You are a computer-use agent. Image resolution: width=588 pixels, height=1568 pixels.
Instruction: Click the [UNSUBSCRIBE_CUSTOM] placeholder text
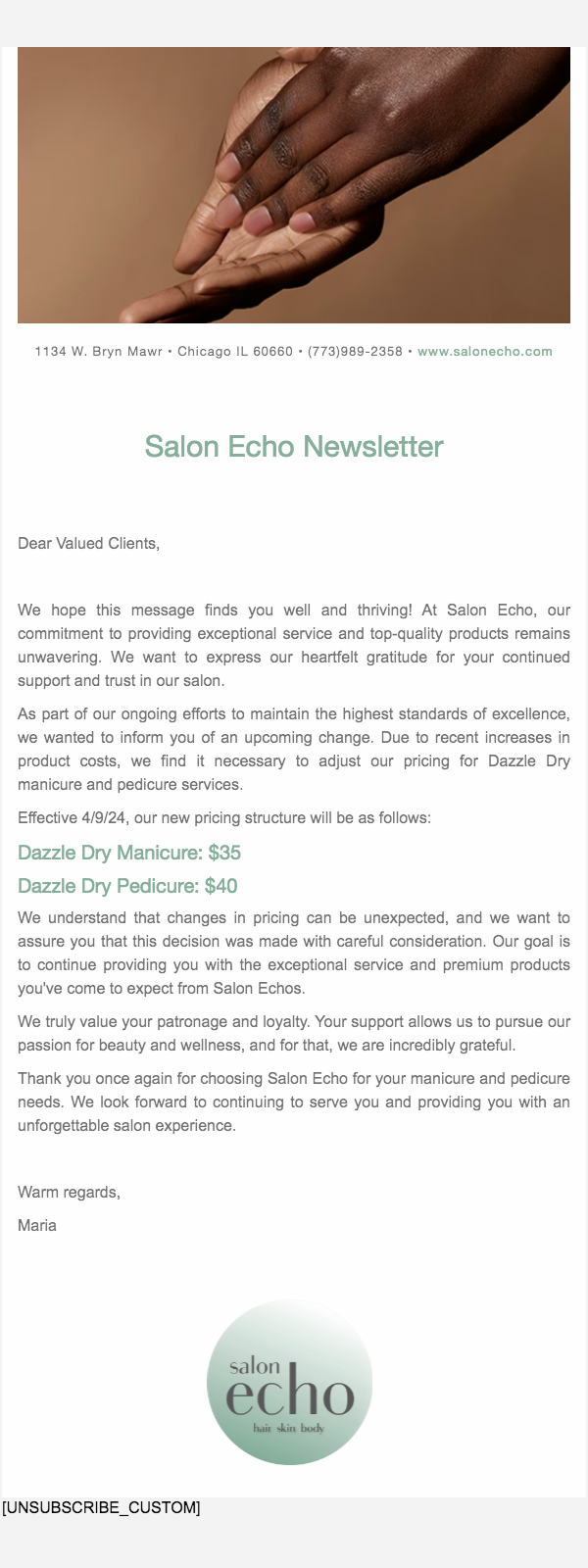tap(101, 1508)
